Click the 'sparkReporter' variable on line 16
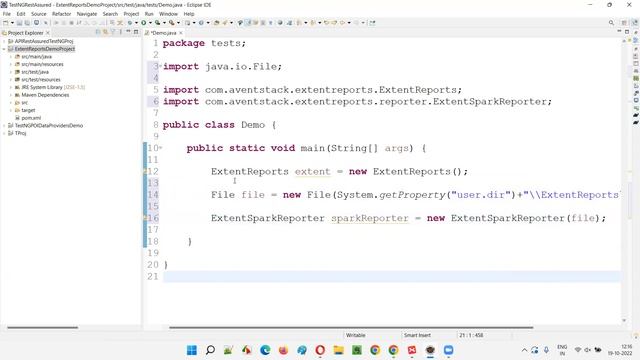 pos(369,218)
